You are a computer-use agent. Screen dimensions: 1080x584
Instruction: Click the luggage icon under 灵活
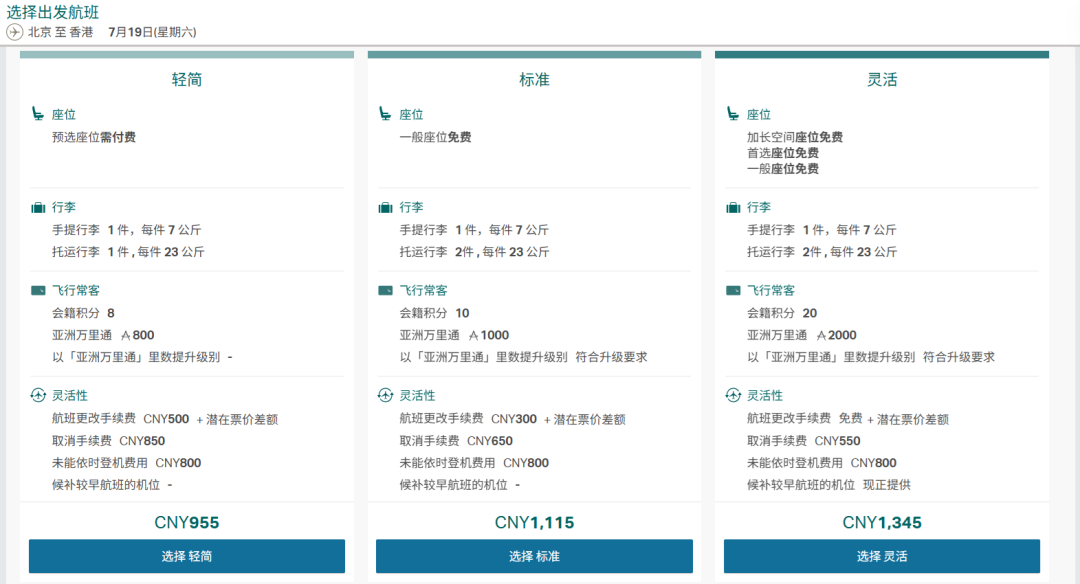[x=732, y=207]
